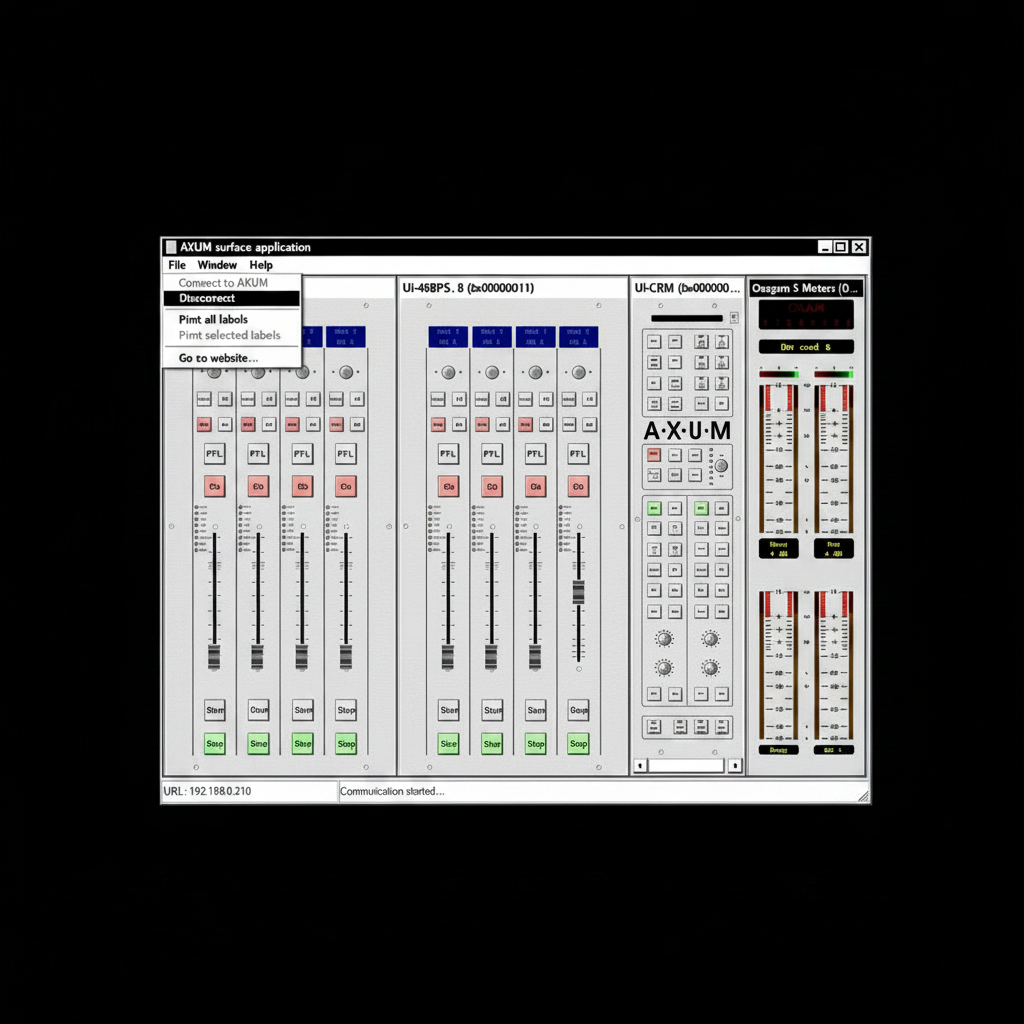Click the raised fader handle on fourth Ui-46BPS strip
The image size is (1024, 1024).
click(x=578, y=592)
